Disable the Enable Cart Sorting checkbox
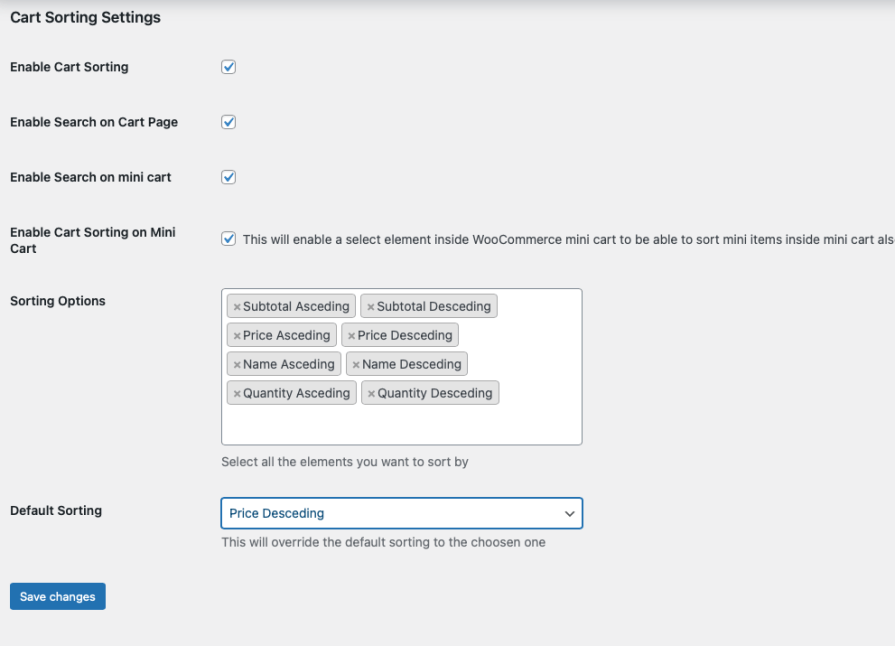Screen dimensions: 895x646 point(228,66)
